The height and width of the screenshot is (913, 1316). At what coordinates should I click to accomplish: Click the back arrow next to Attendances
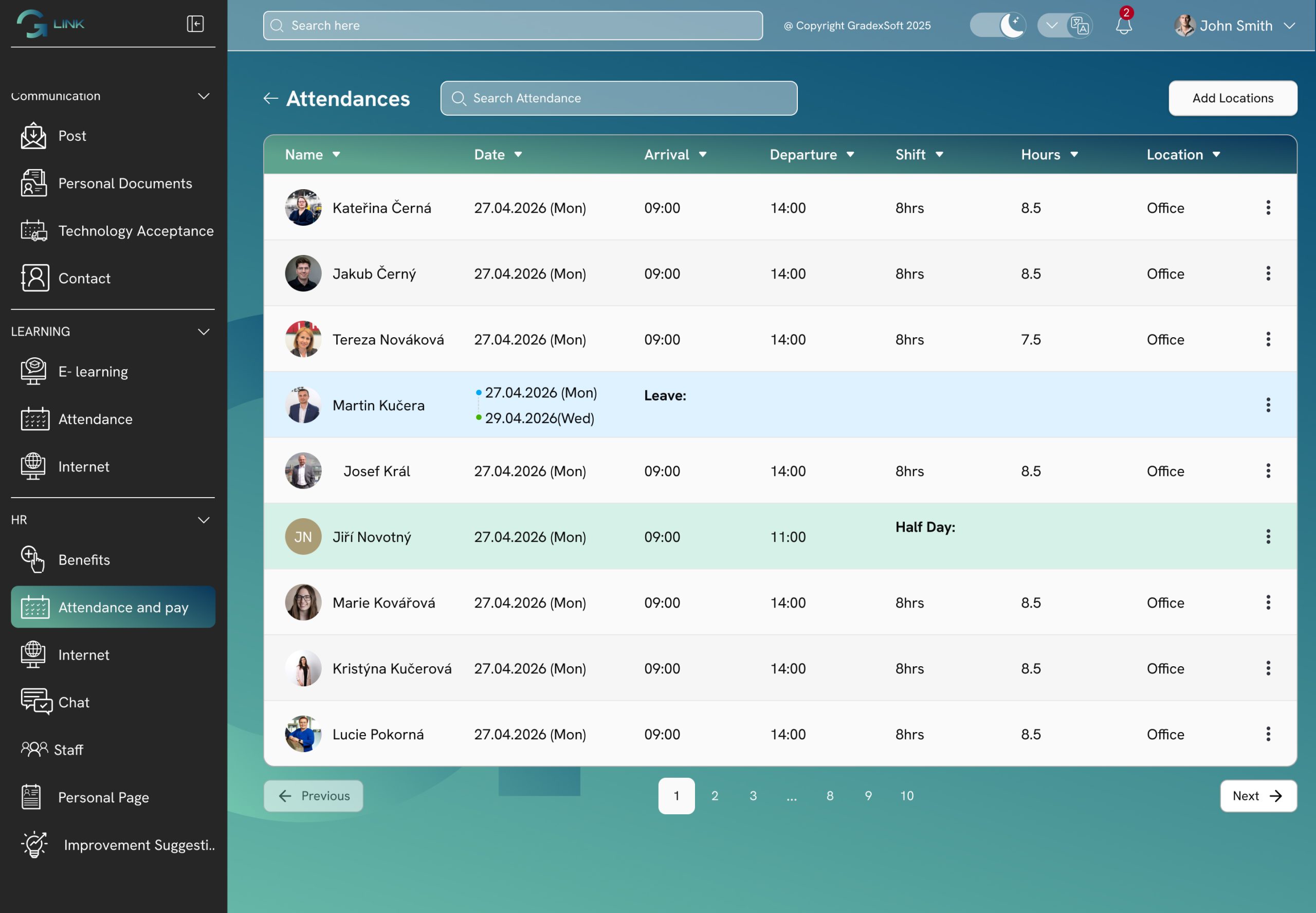pyautogui.click(x=270, y=98)
